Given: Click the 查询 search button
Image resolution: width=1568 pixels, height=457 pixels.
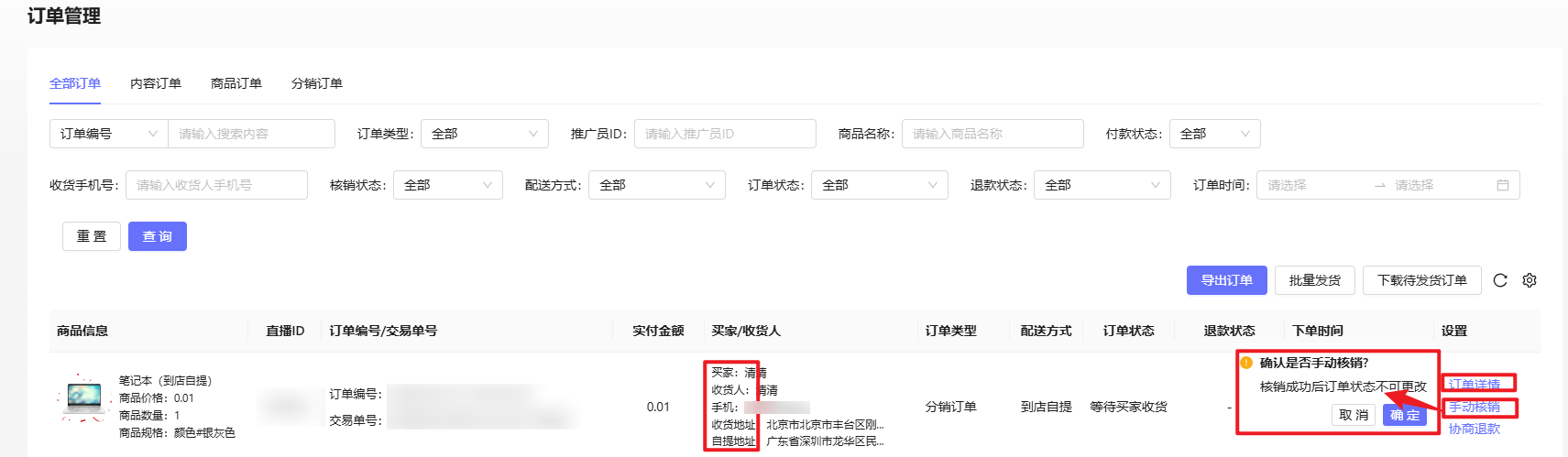Looking at the screenshot, I should point(158,236).
